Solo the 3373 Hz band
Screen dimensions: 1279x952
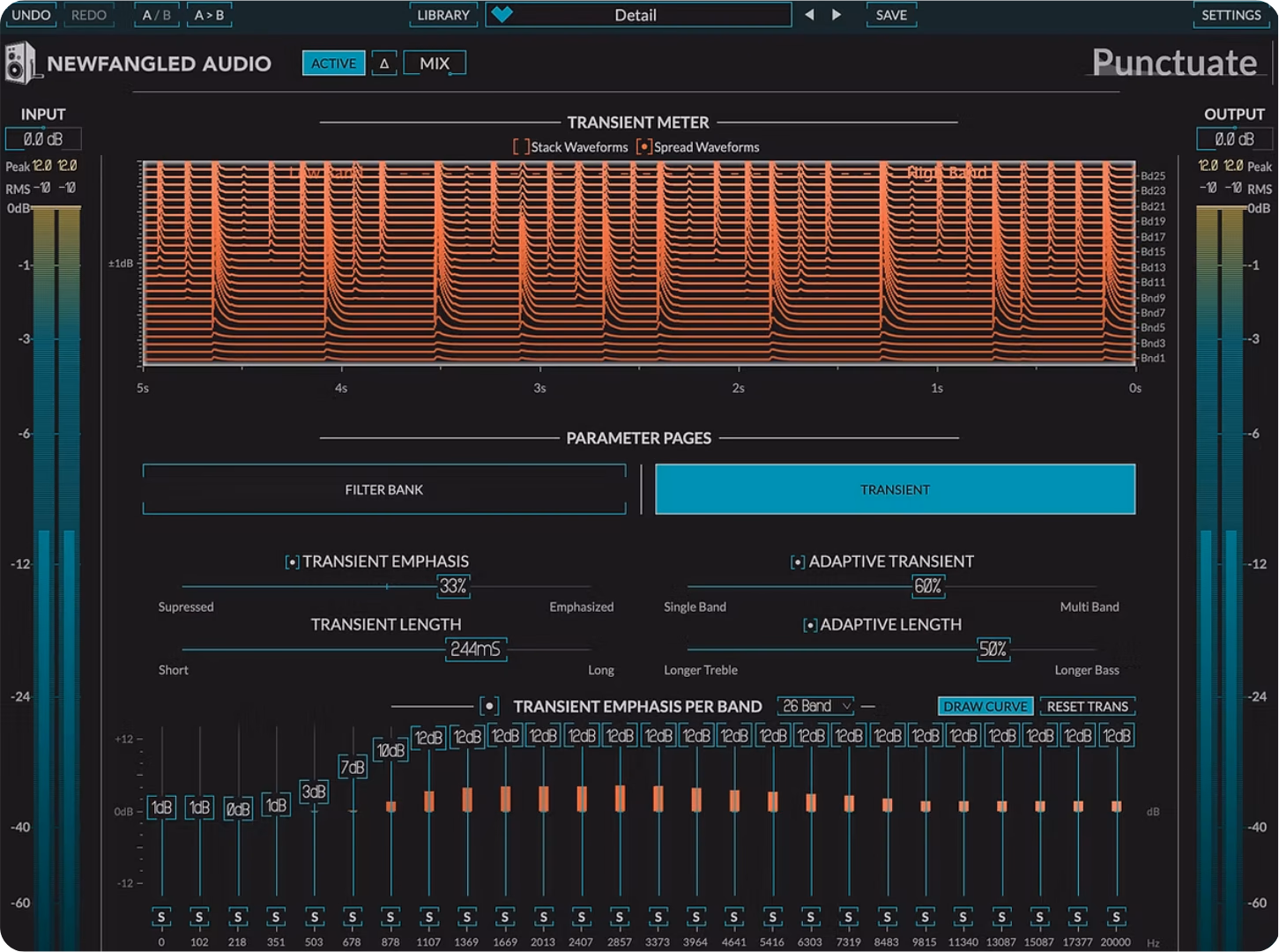click(x=658, y=918)
